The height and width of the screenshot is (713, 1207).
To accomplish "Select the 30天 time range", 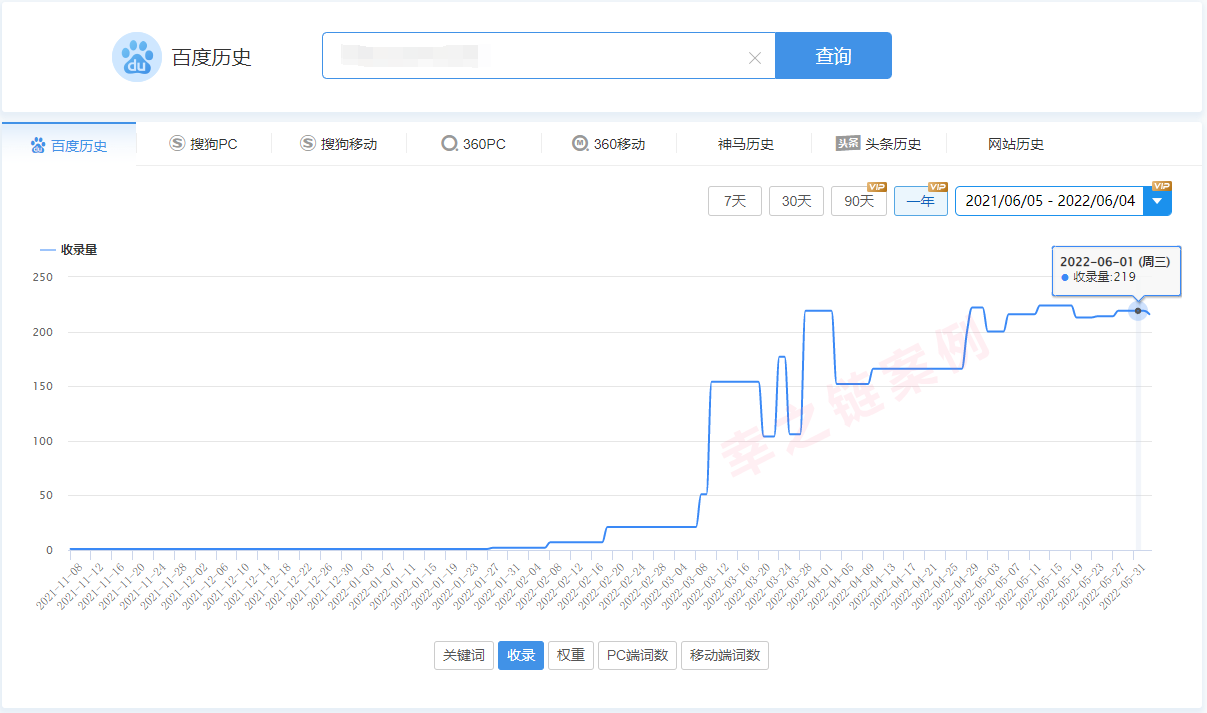I will (x=796, y=201).
